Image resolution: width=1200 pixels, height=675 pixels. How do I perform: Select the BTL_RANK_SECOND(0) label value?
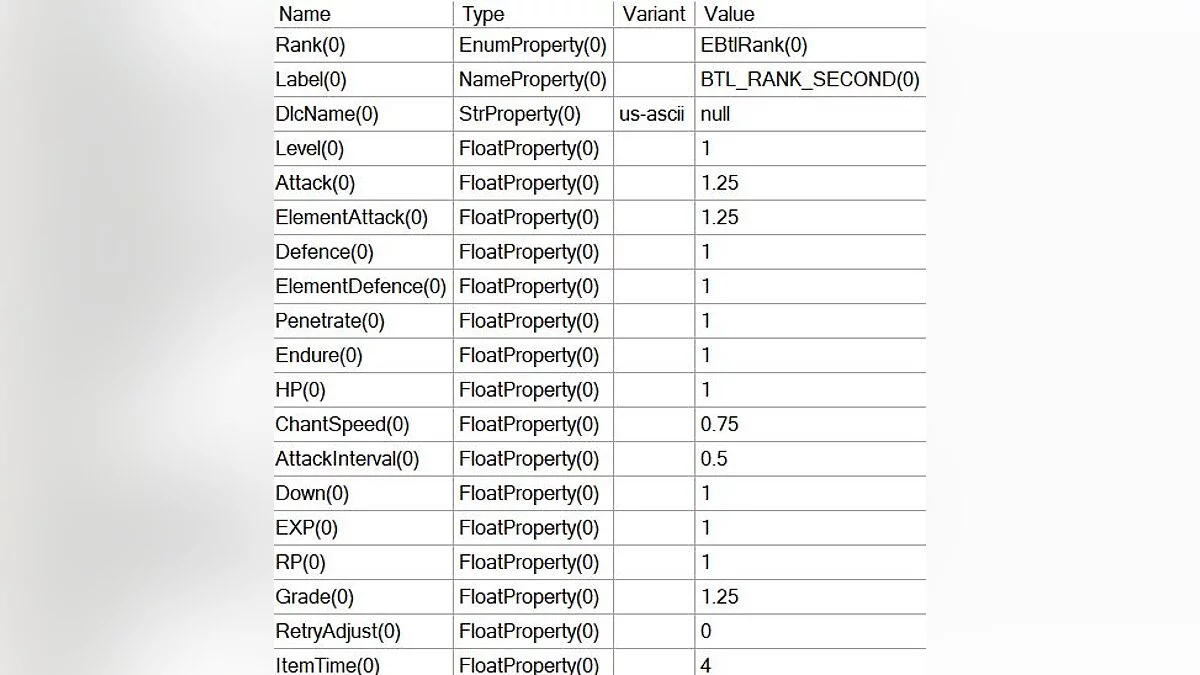click(x=810, y=79)
